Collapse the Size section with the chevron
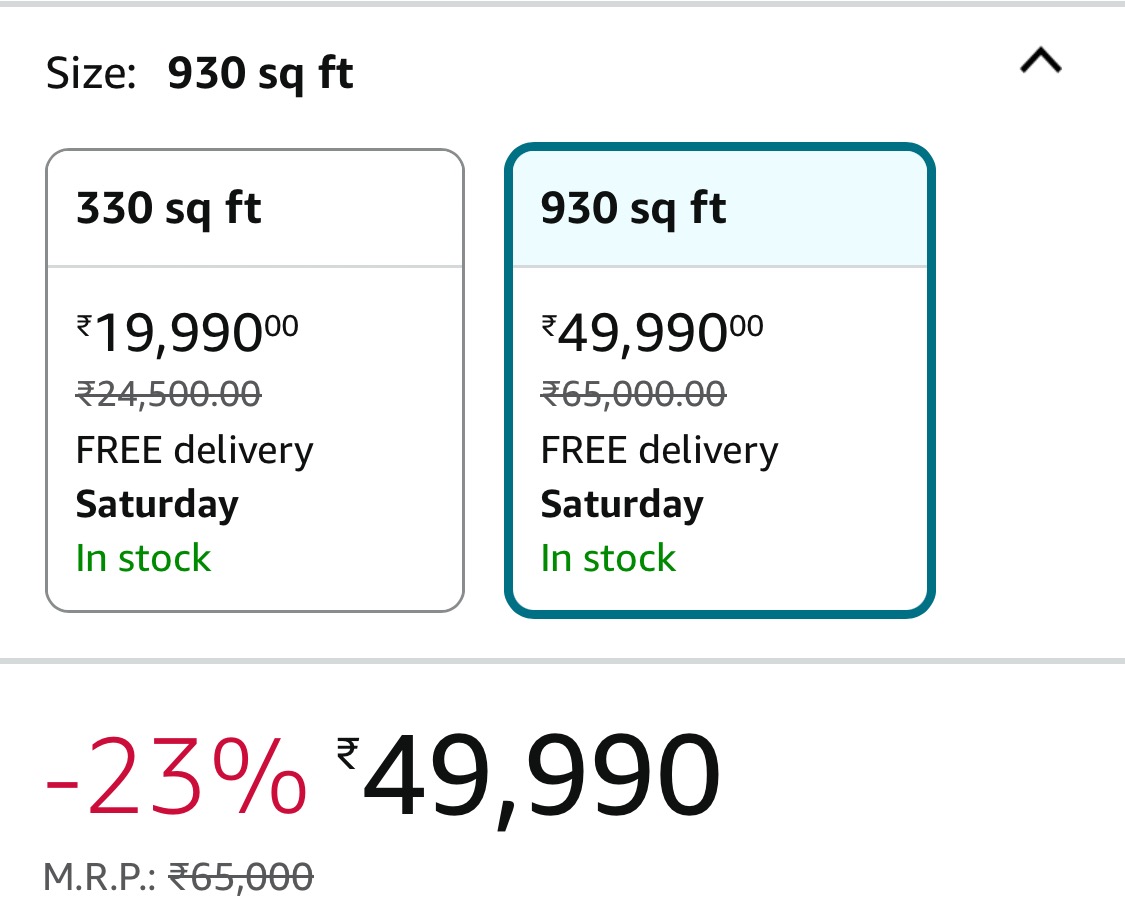The height and width of the screenshot is (922, 1125). click(x=1040, y=61)
